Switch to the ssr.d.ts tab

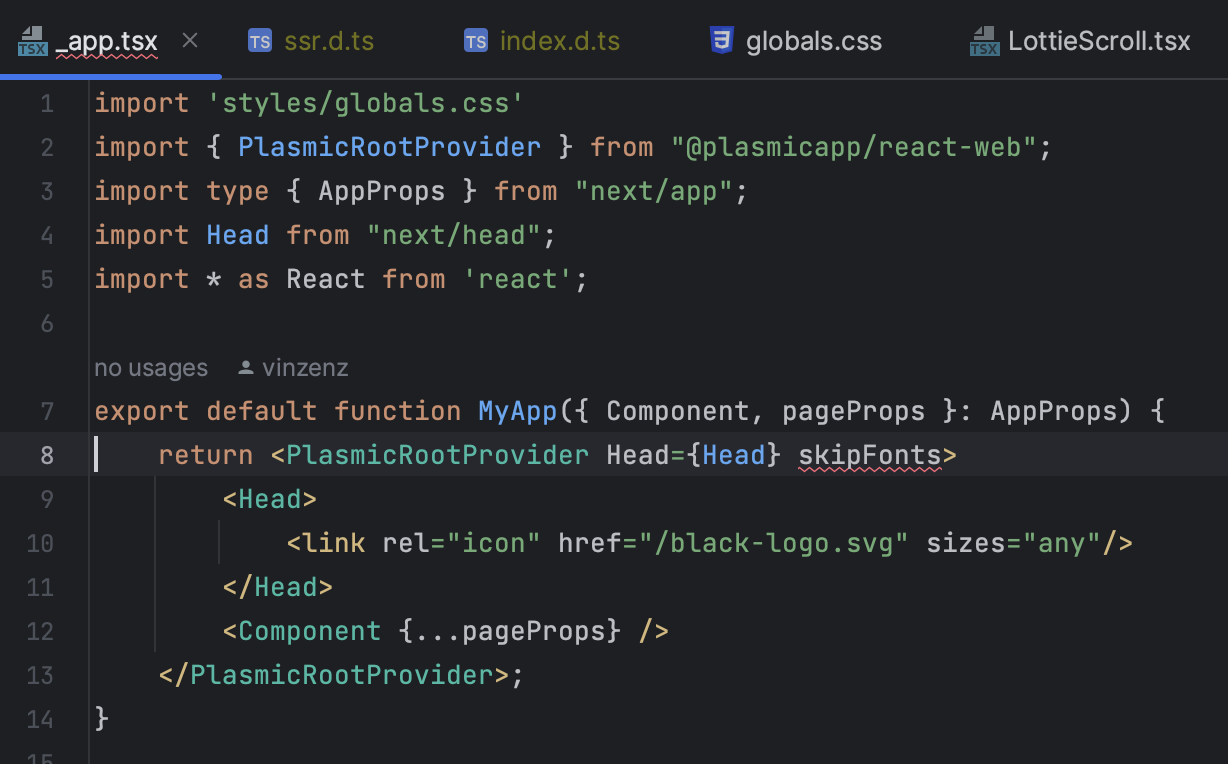click(x=311, y=41)
